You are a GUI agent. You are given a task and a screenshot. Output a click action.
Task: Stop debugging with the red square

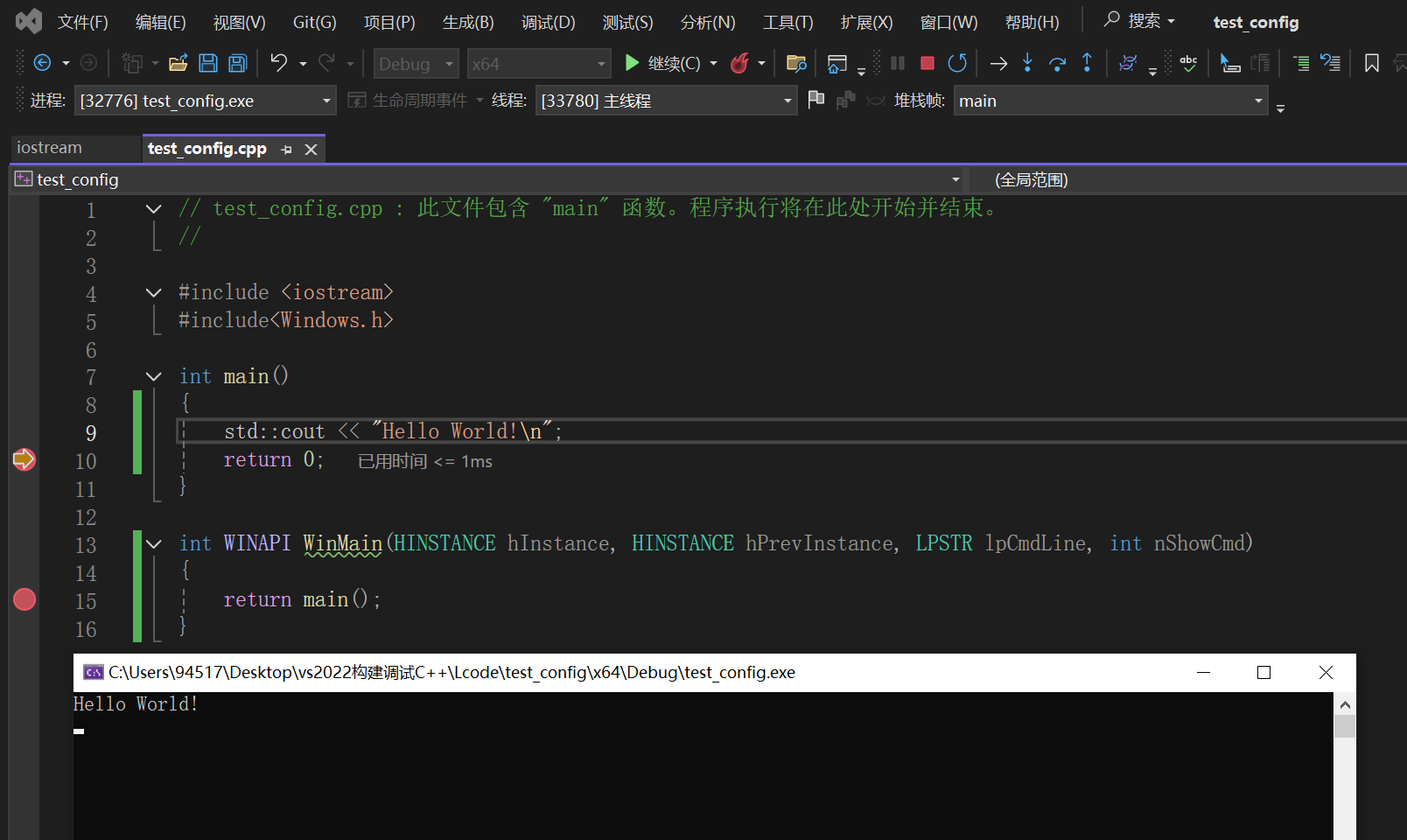click(x=927, y=63)
